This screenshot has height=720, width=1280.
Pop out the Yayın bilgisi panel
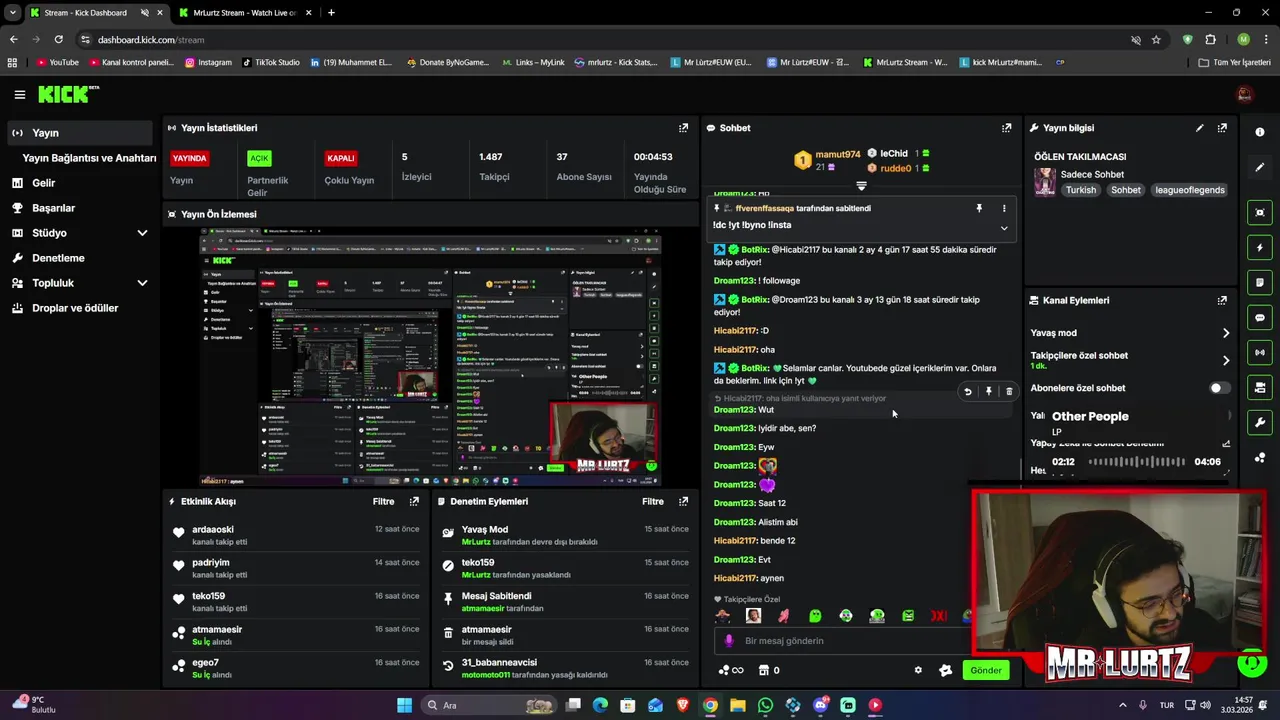[x=1222, y=128]
